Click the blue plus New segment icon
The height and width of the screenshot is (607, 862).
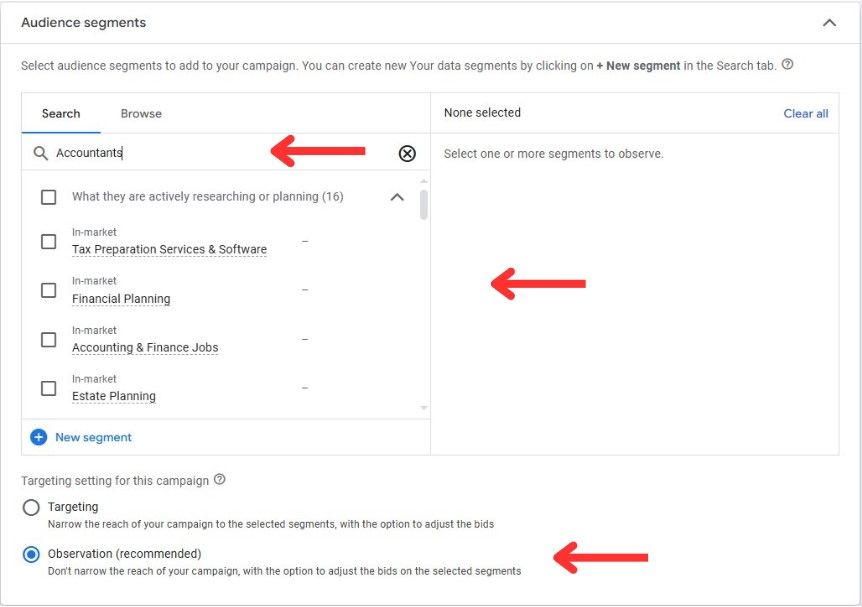[x=38, y=438]
